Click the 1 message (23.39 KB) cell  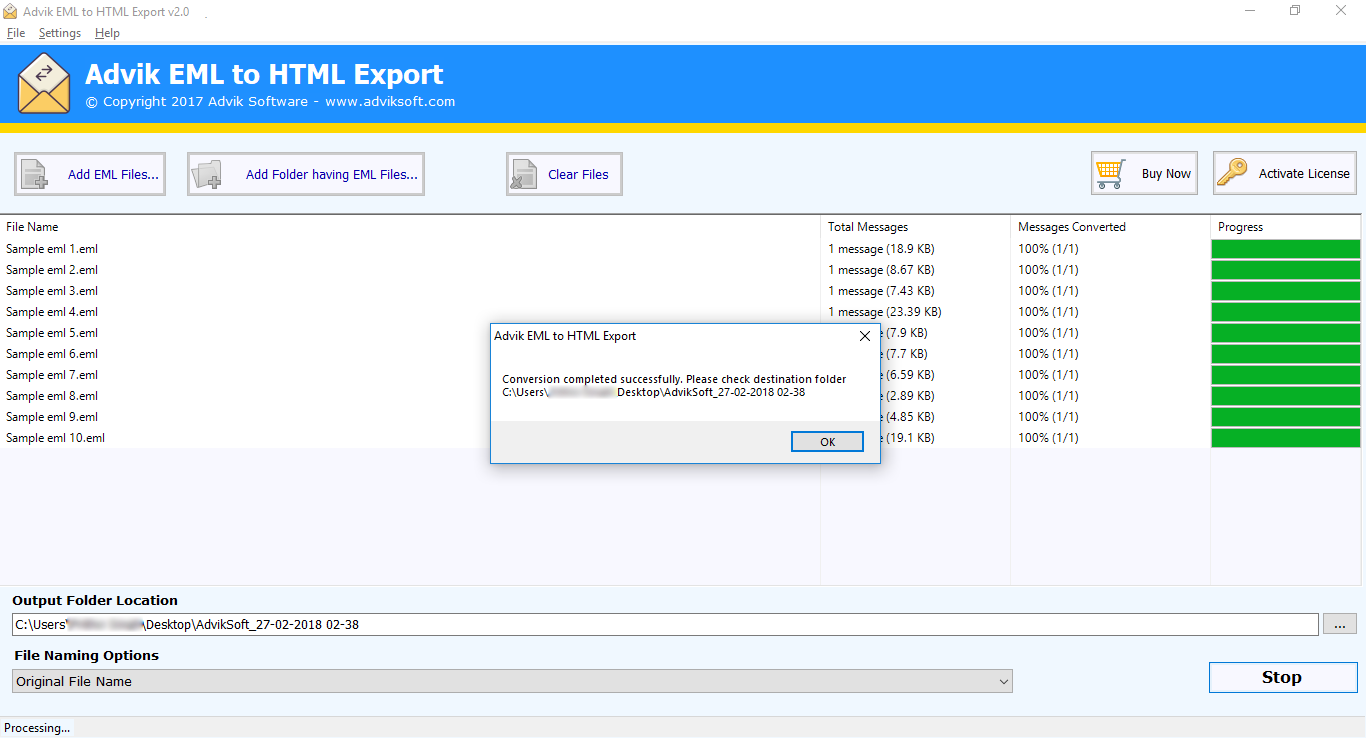point(884,312)
